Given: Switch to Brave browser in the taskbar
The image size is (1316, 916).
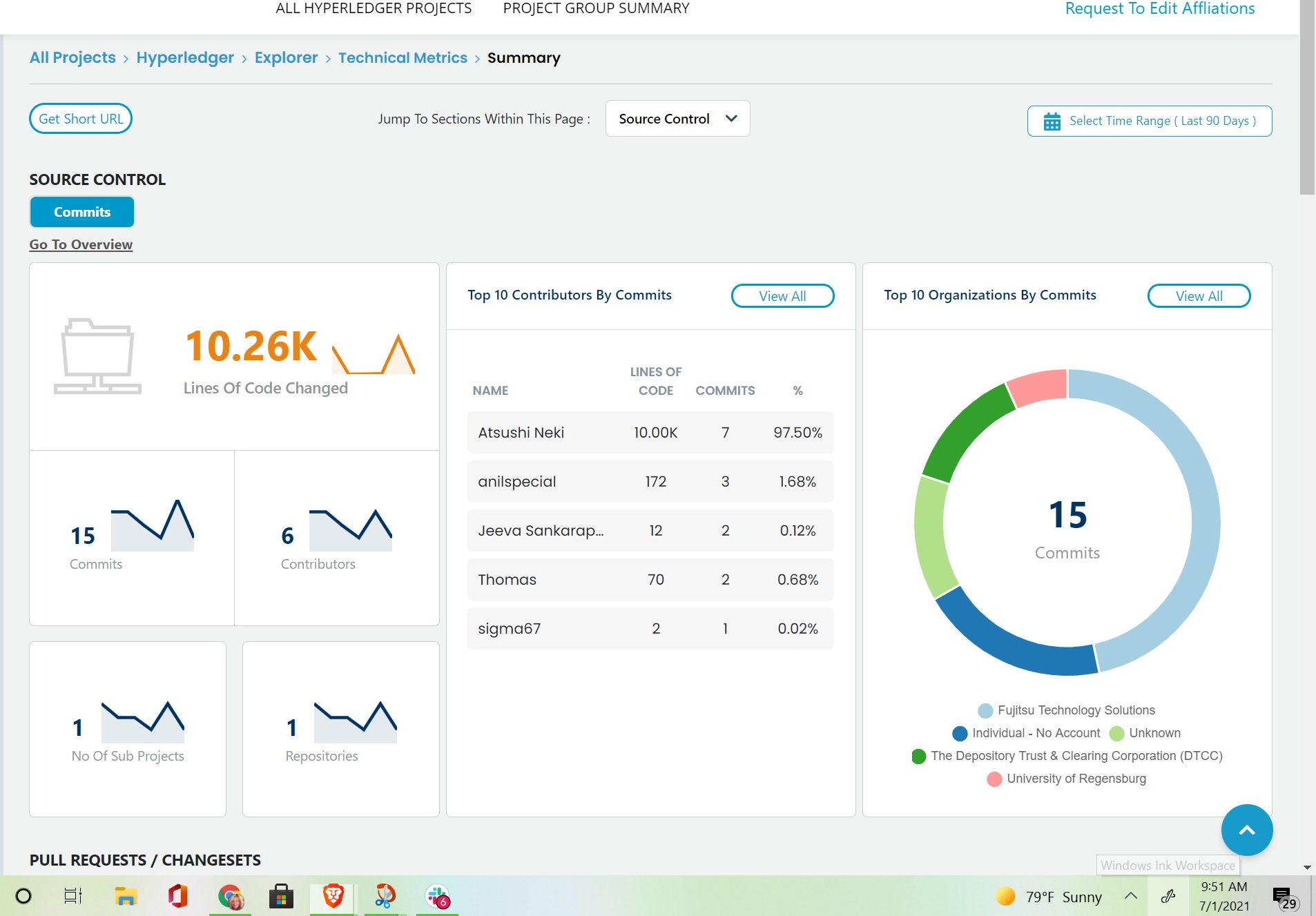Looking at the screenshot, I should 333,896.
